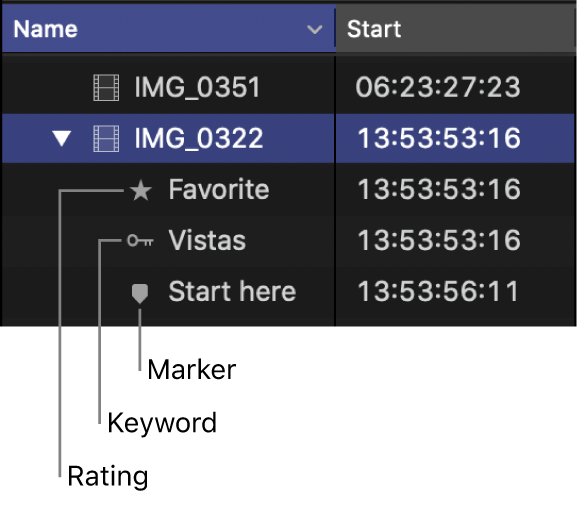Collapse the IMG_0322 disclosure triangle
Screen dimensions: 578x506
pyautogui.click(x=62, y=139)
